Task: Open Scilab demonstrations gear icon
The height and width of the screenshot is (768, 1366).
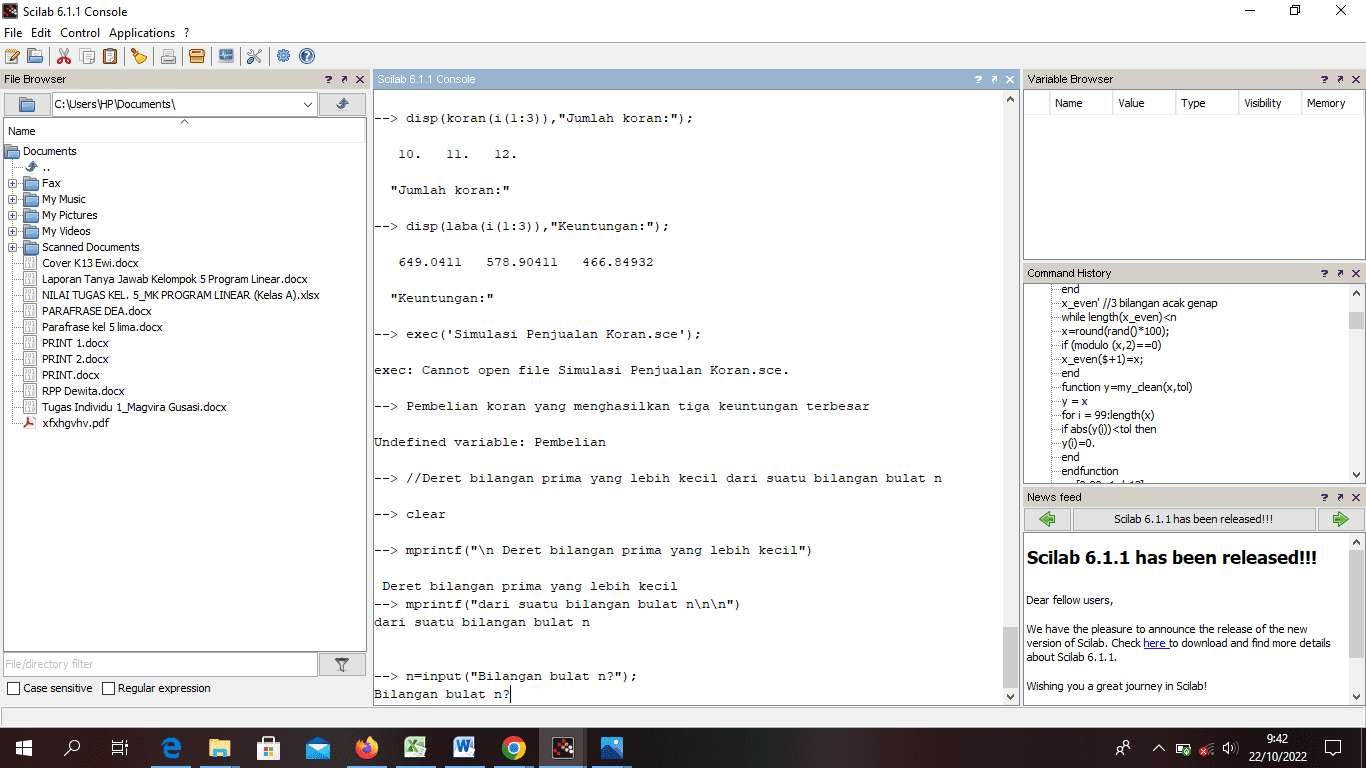Action: tap(284, 56)
